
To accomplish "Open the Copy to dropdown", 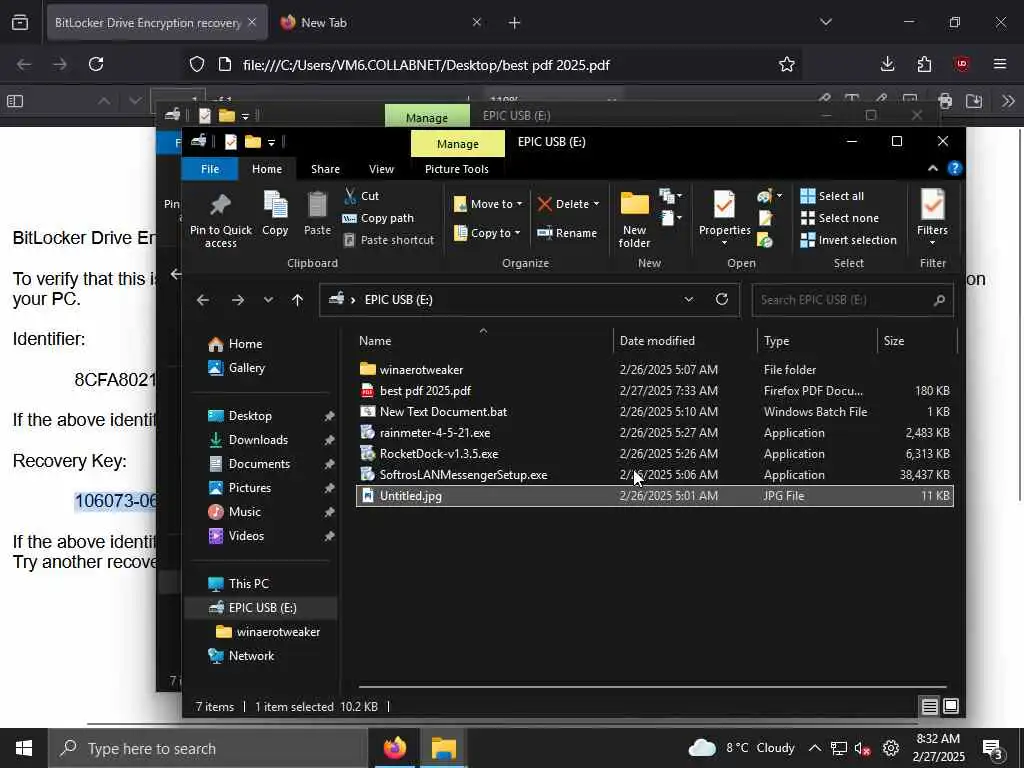I will 487,233.
